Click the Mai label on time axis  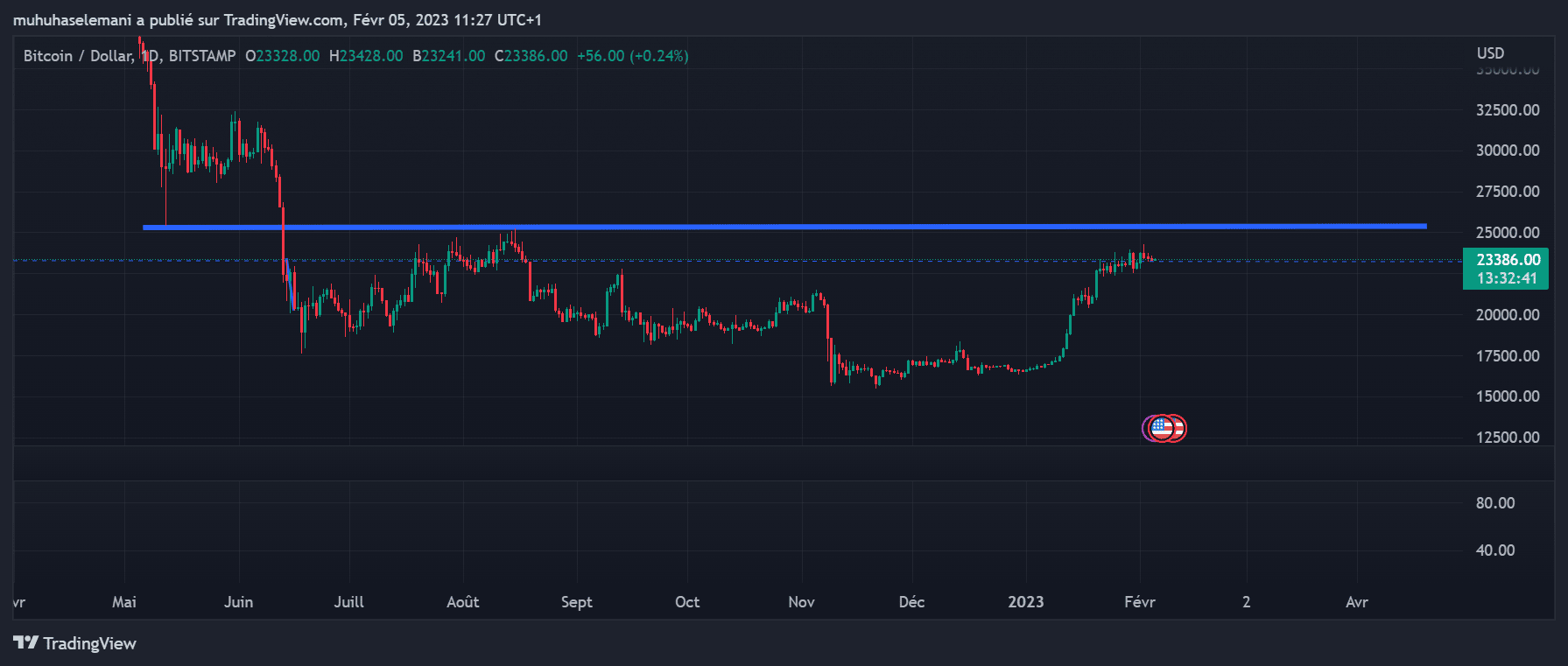pyautogui.click(x=124, y=602)
